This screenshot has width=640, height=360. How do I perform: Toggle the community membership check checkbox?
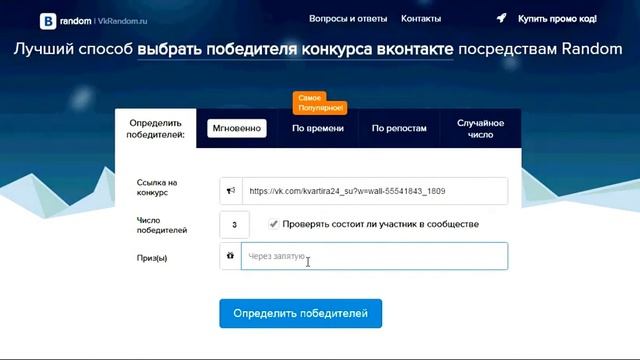pos(273,224)
